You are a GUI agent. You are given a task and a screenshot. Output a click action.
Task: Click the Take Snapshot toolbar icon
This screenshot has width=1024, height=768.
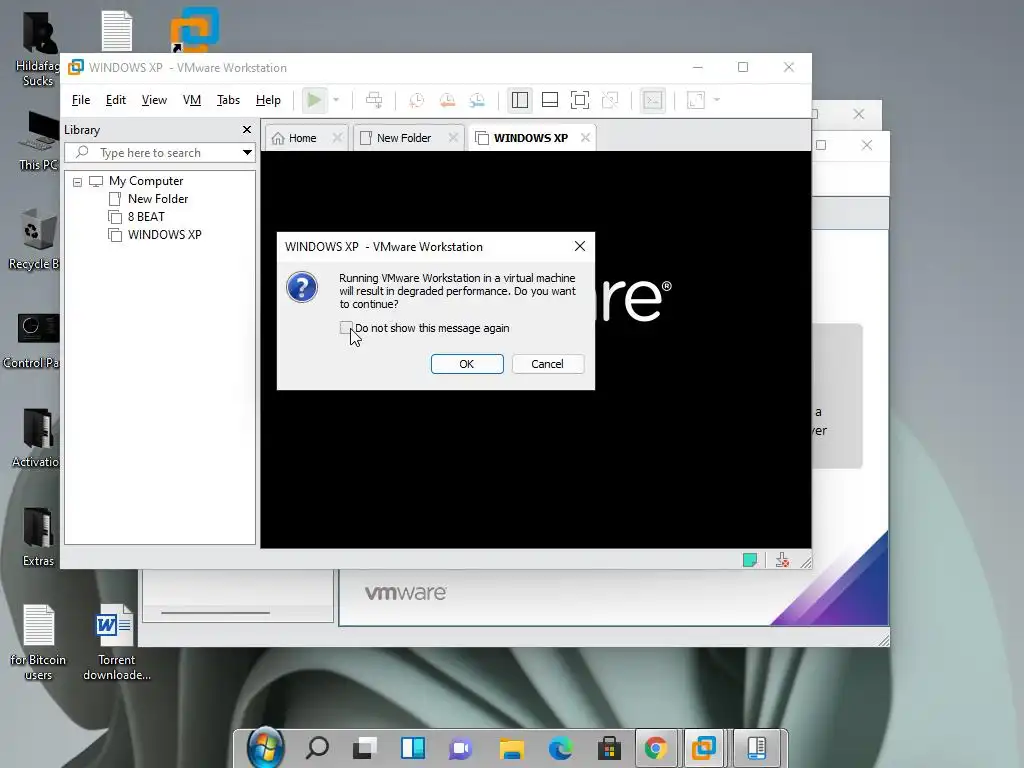point(416,100)
